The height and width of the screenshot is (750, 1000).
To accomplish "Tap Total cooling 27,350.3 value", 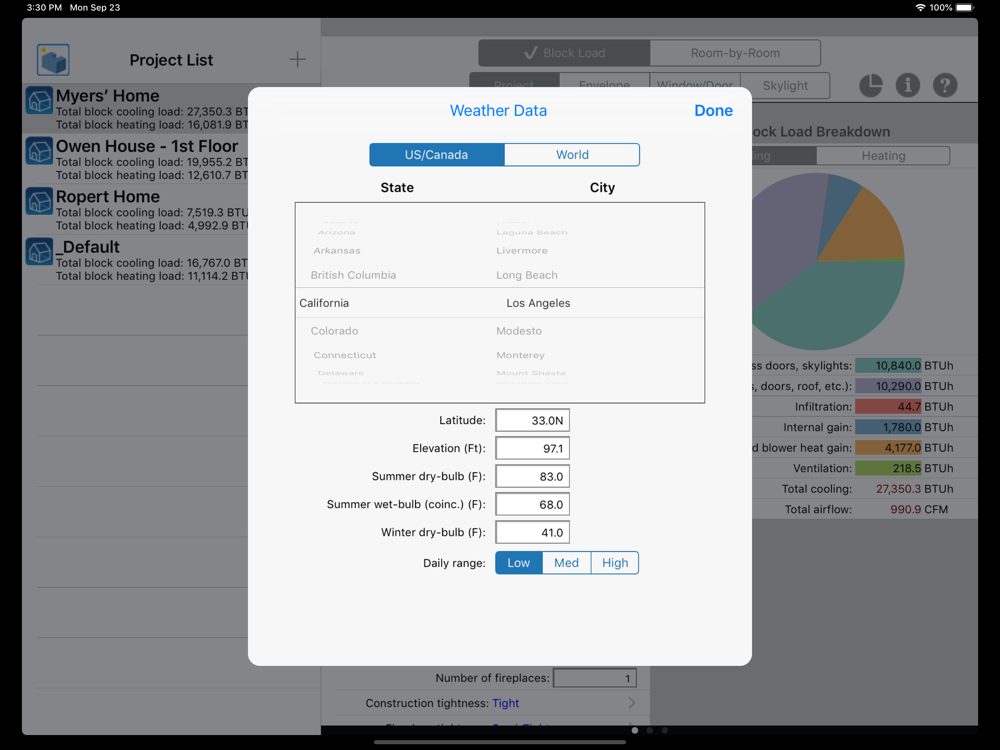I will pyautogui.click(x=899, y=489).
